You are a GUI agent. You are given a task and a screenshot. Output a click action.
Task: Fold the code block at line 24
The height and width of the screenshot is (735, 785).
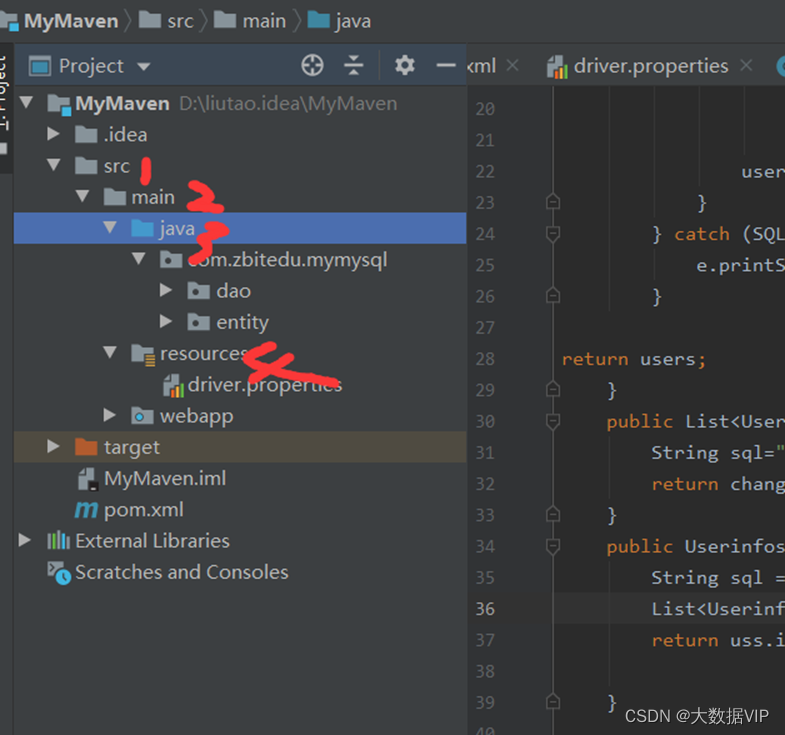click(x=553, y=233)
